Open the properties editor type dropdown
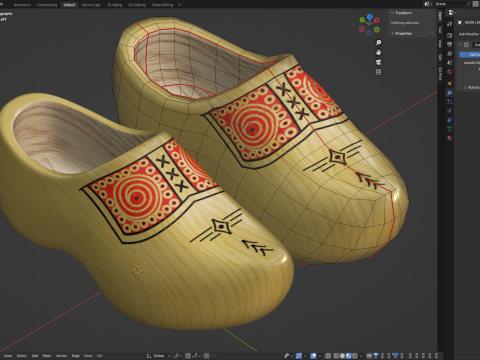This screenshot has height=360, width=480. pyautogui.click(x=452, y=12)
